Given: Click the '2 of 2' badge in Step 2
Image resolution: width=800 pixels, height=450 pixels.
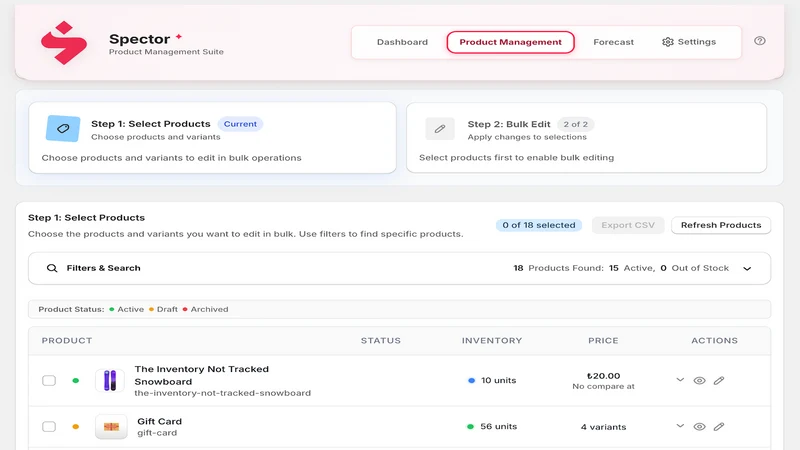Looking at the screenshot, I should coord(576,124).
